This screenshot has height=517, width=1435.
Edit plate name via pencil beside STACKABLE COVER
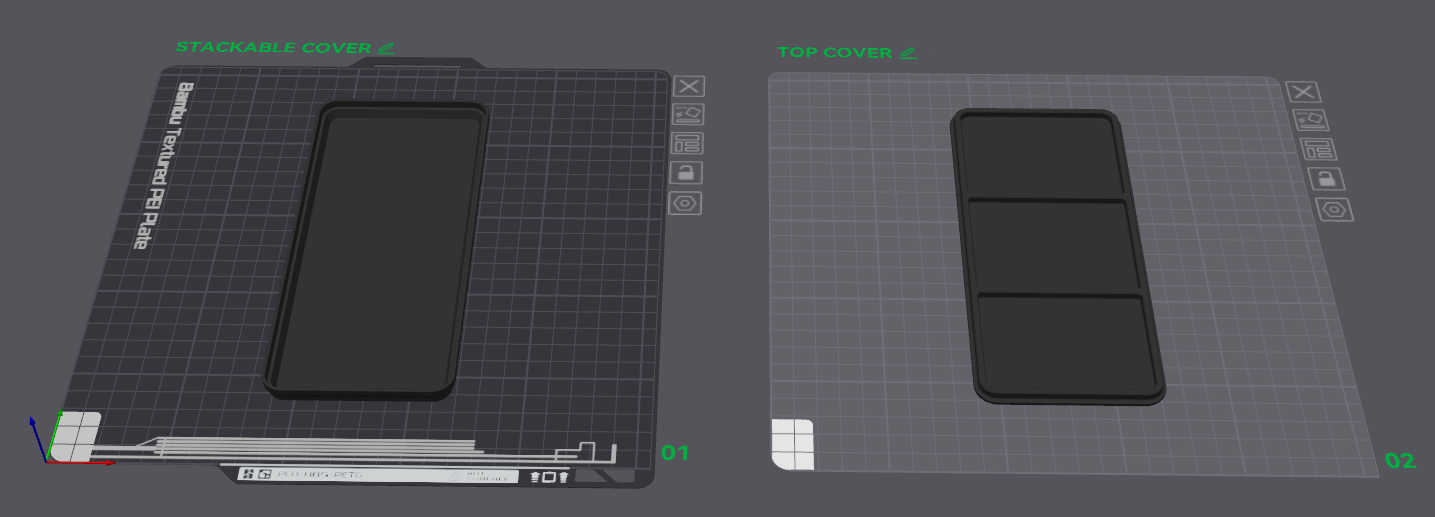386,47
